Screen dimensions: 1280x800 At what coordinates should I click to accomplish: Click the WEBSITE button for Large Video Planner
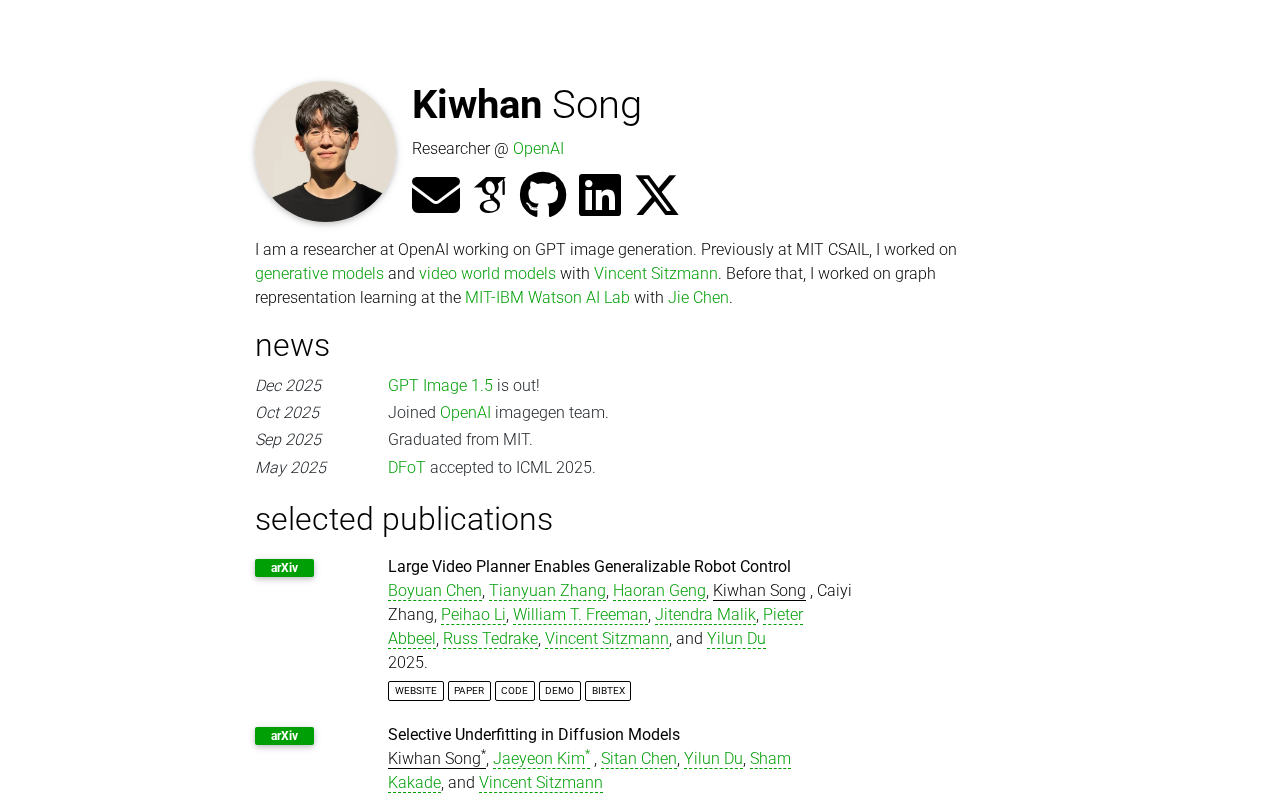tap(415, 691)
